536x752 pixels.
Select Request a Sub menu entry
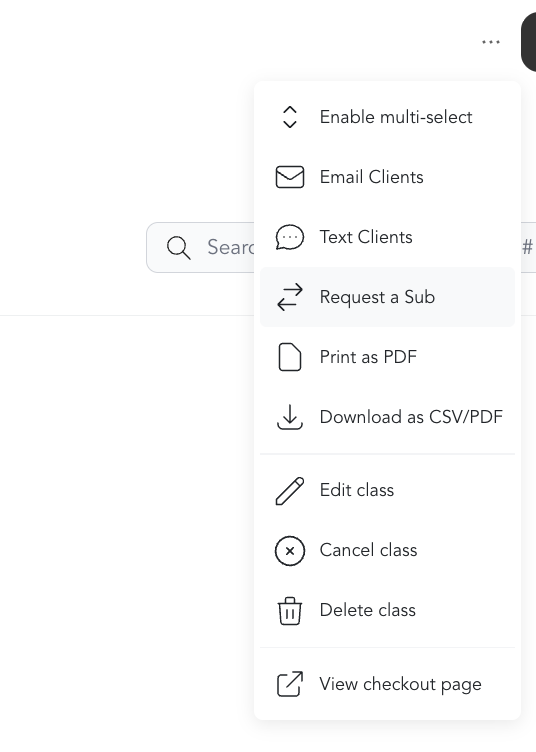click(387, 297)
